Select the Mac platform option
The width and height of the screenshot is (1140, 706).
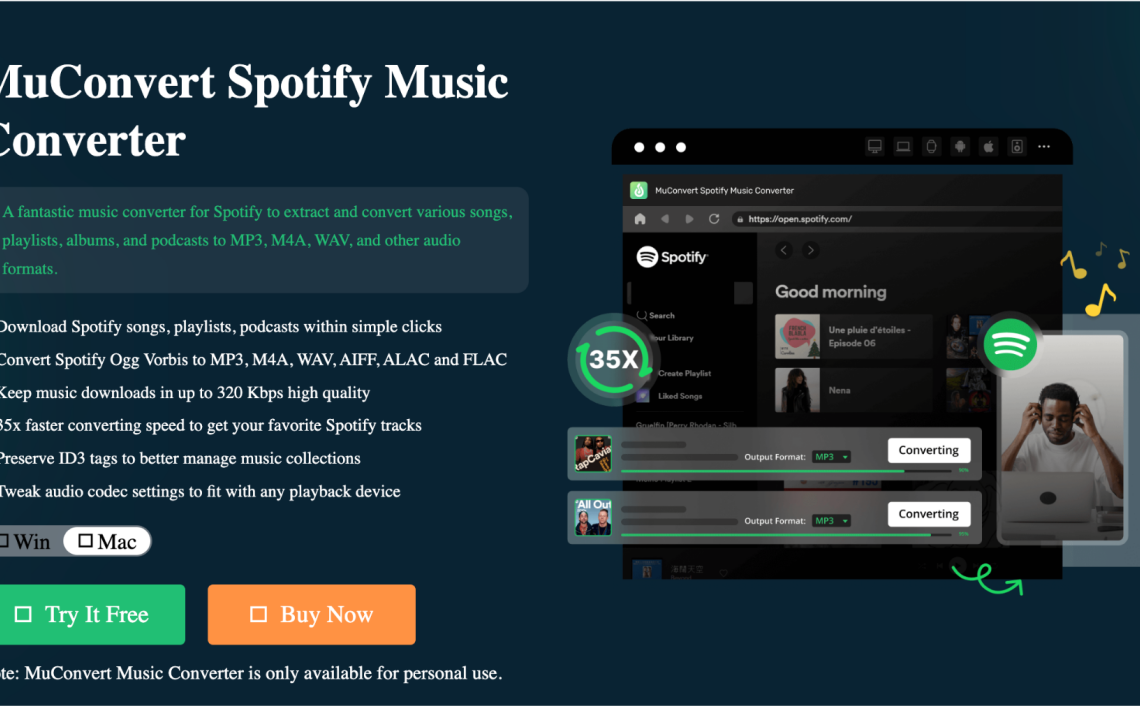(107, 542)
